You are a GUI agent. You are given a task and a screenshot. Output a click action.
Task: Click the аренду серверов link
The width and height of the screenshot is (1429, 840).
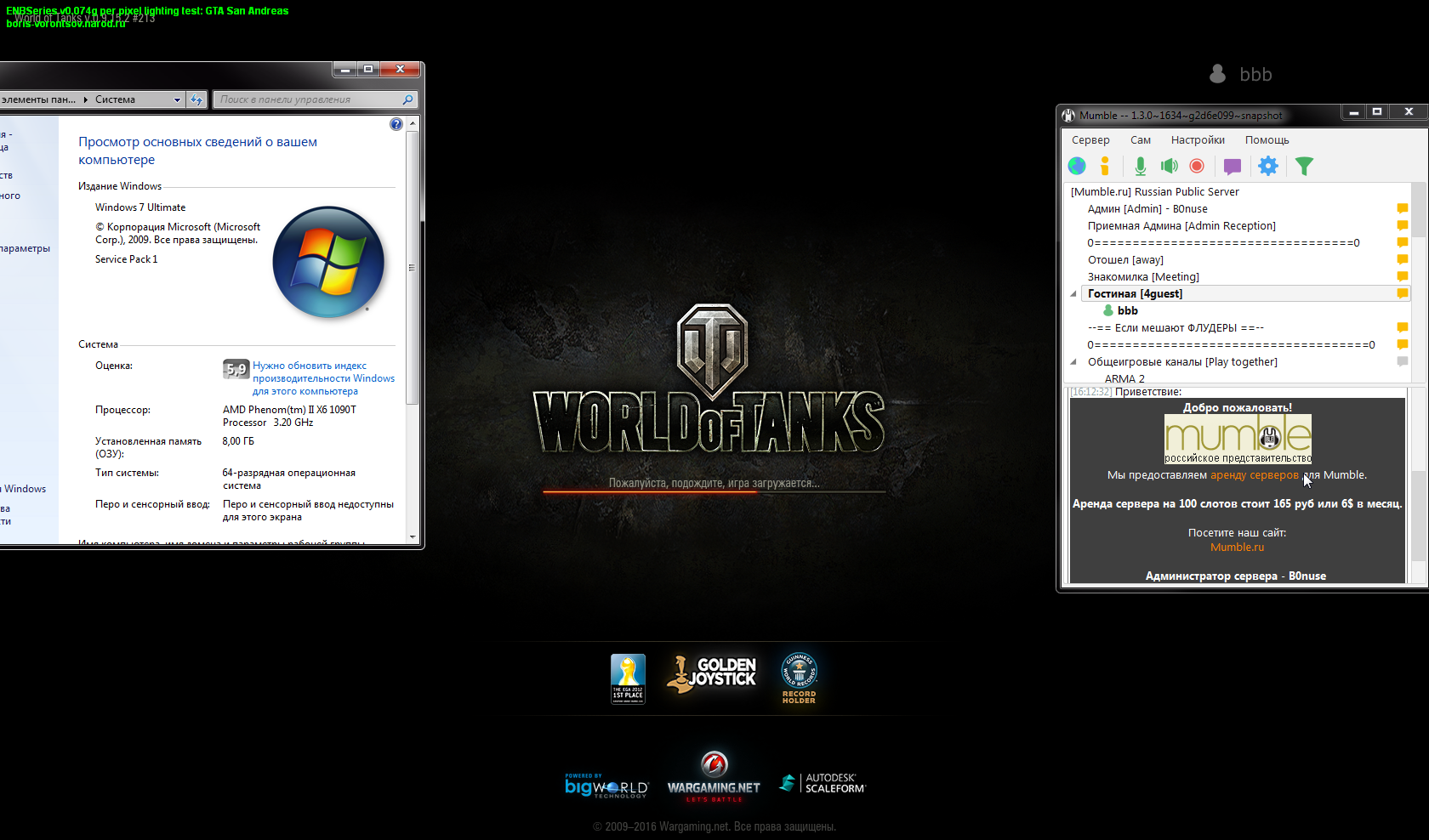[x=1254, y=475]
